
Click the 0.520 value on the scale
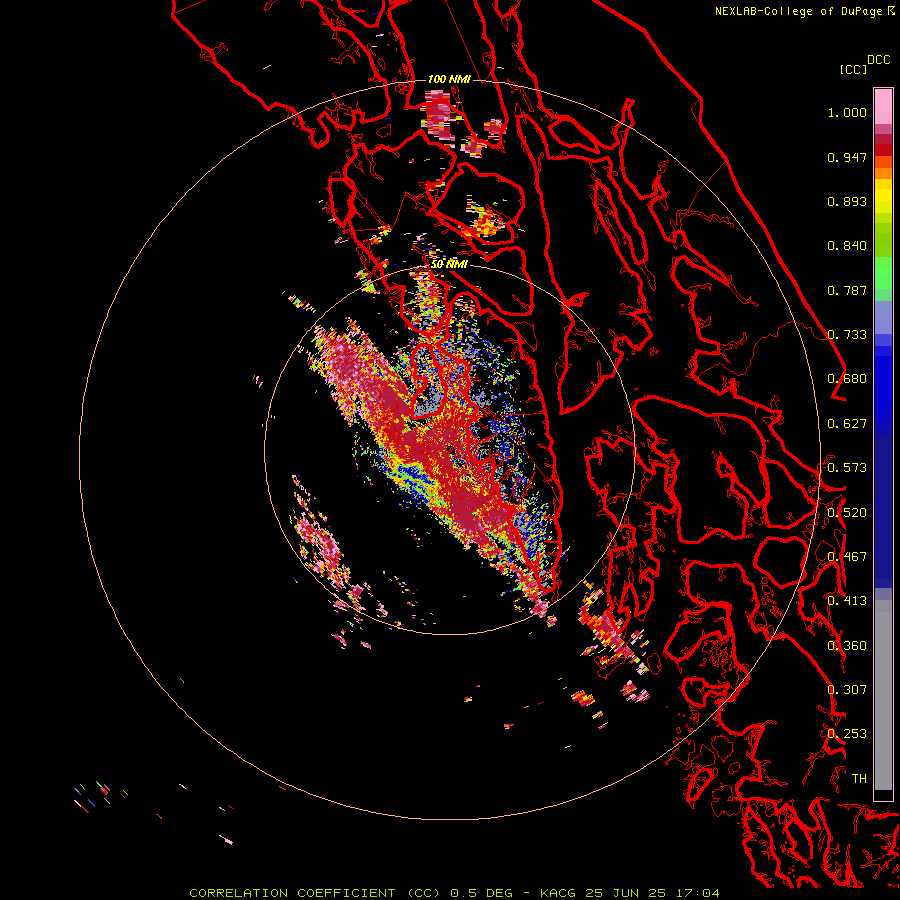point(847,513)
